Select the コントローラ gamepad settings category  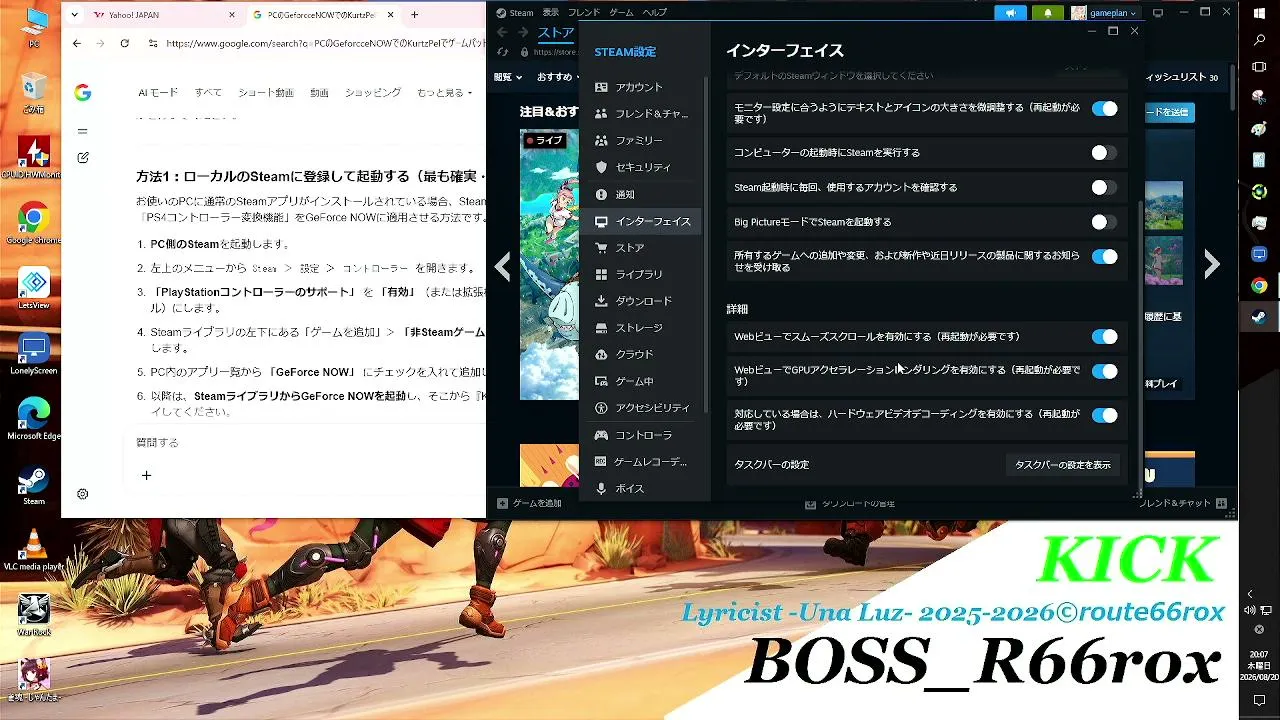(640, 435)
